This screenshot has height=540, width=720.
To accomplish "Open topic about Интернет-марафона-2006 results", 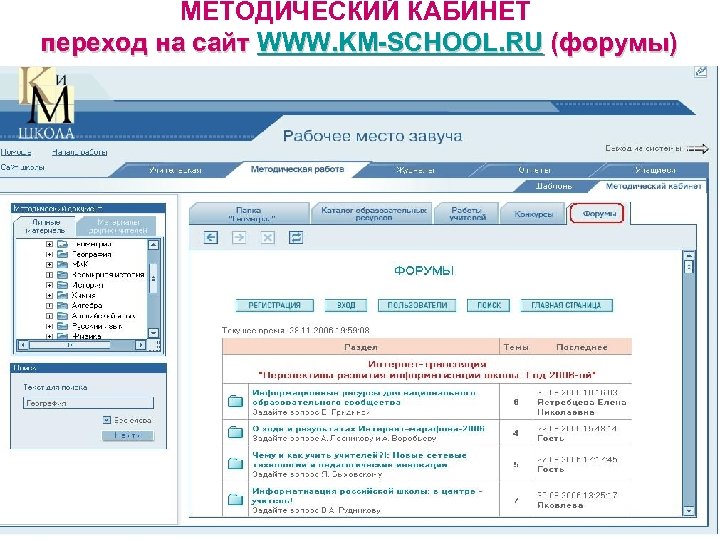I will click(368, 428).
